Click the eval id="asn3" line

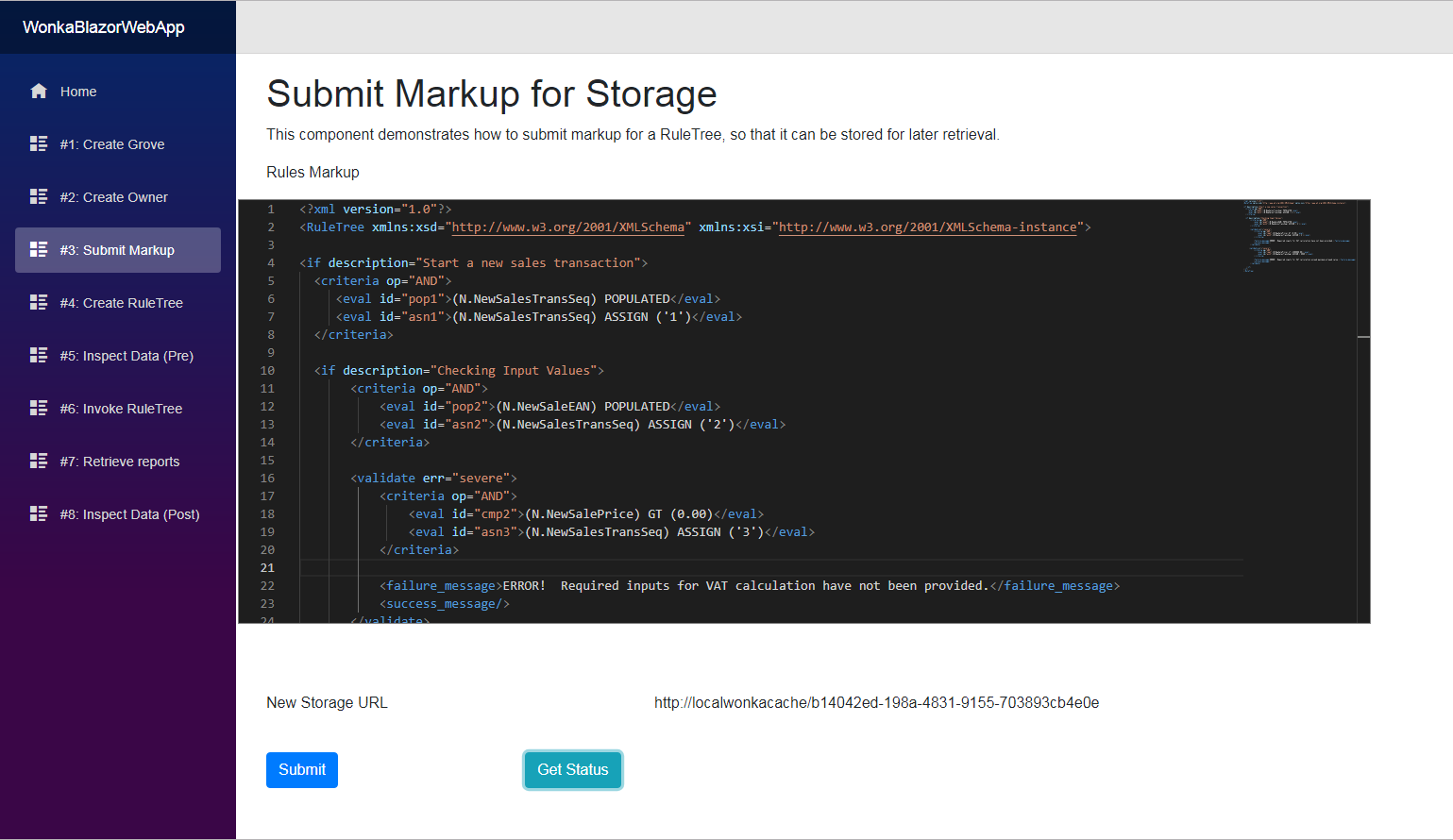click(612, 532)
